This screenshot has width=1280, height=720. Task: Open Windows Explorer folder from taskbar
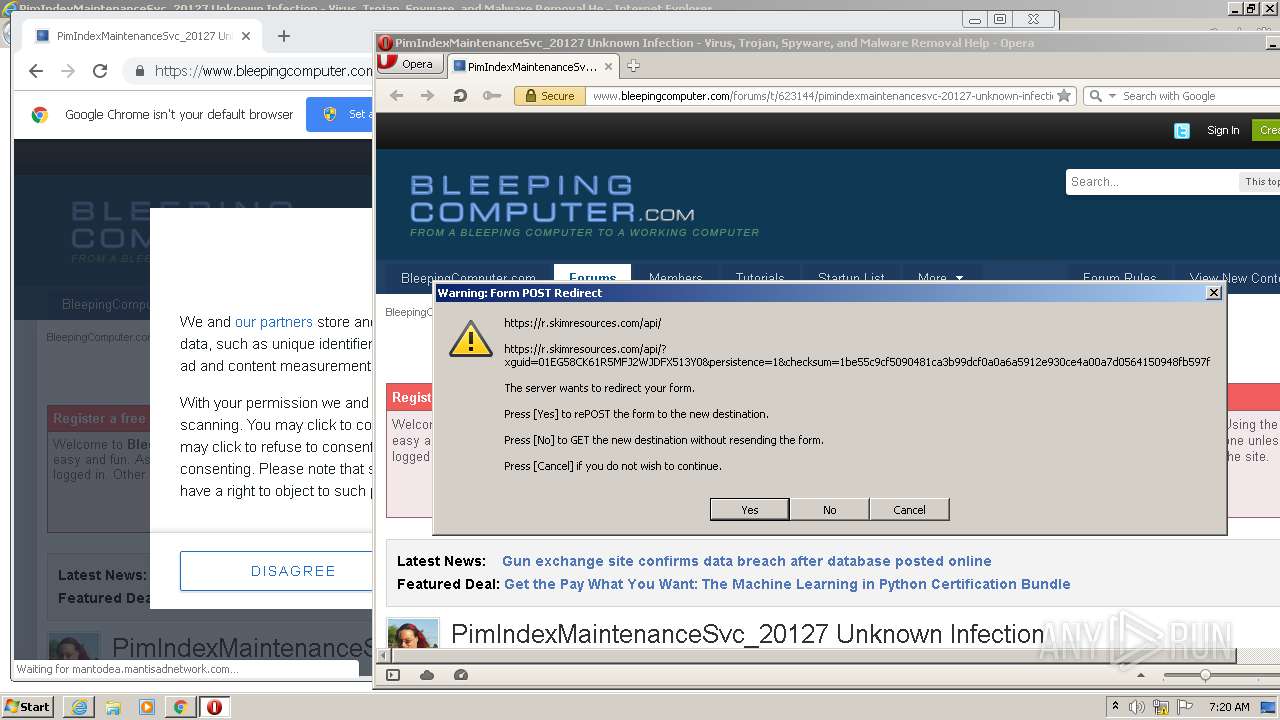point(113,707)
